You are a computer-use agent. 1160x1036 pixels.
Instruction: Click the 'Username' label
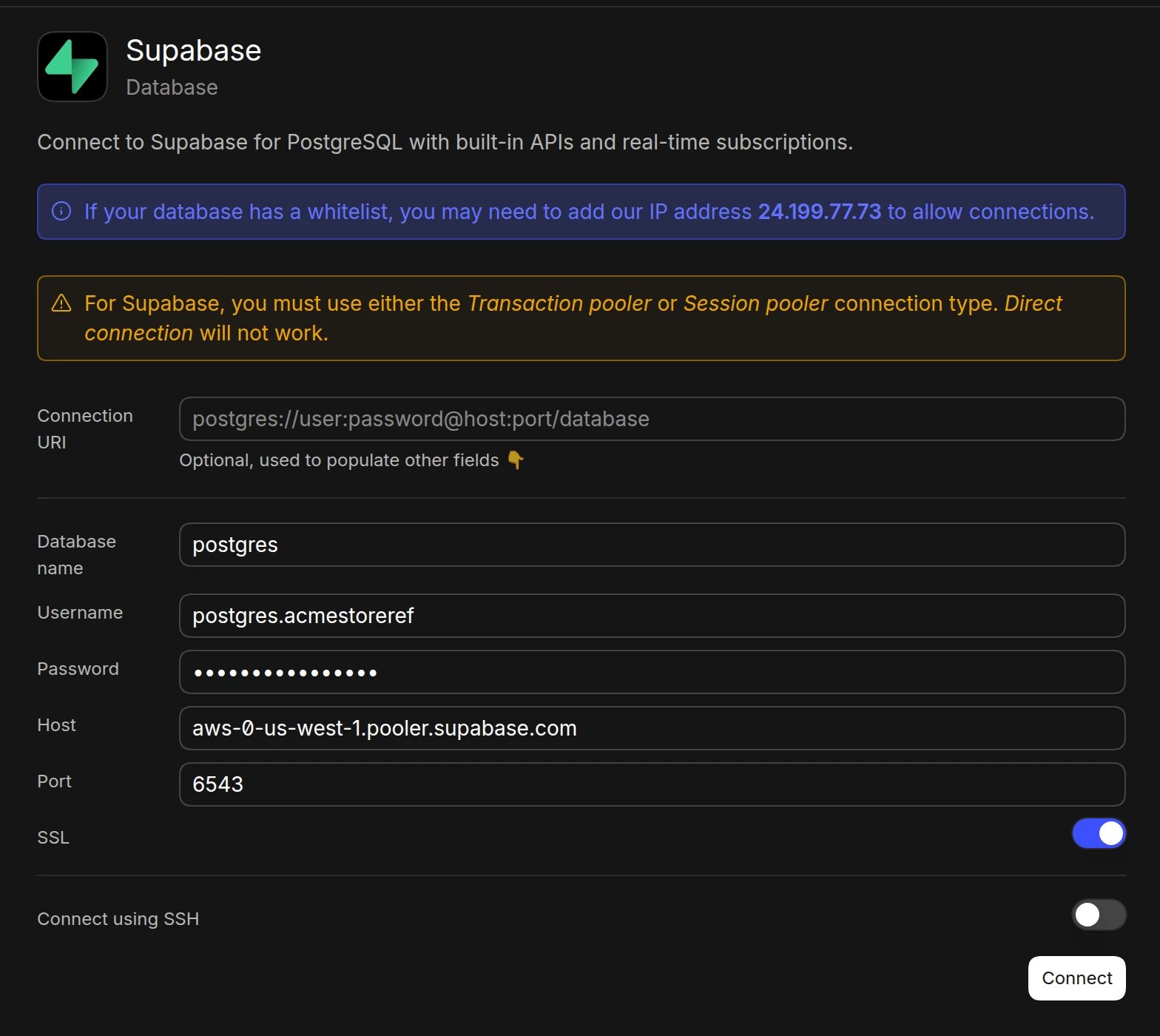tap(80, 613)
